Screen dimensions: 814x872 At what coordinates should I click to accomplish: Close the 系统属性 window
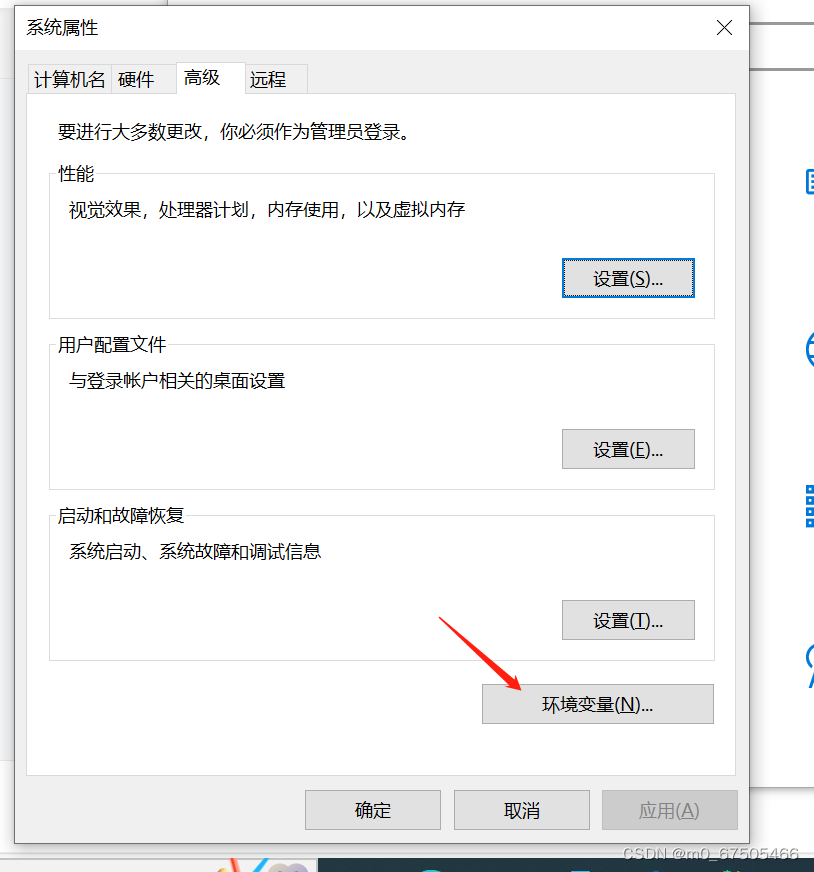(x=724, y=28)
